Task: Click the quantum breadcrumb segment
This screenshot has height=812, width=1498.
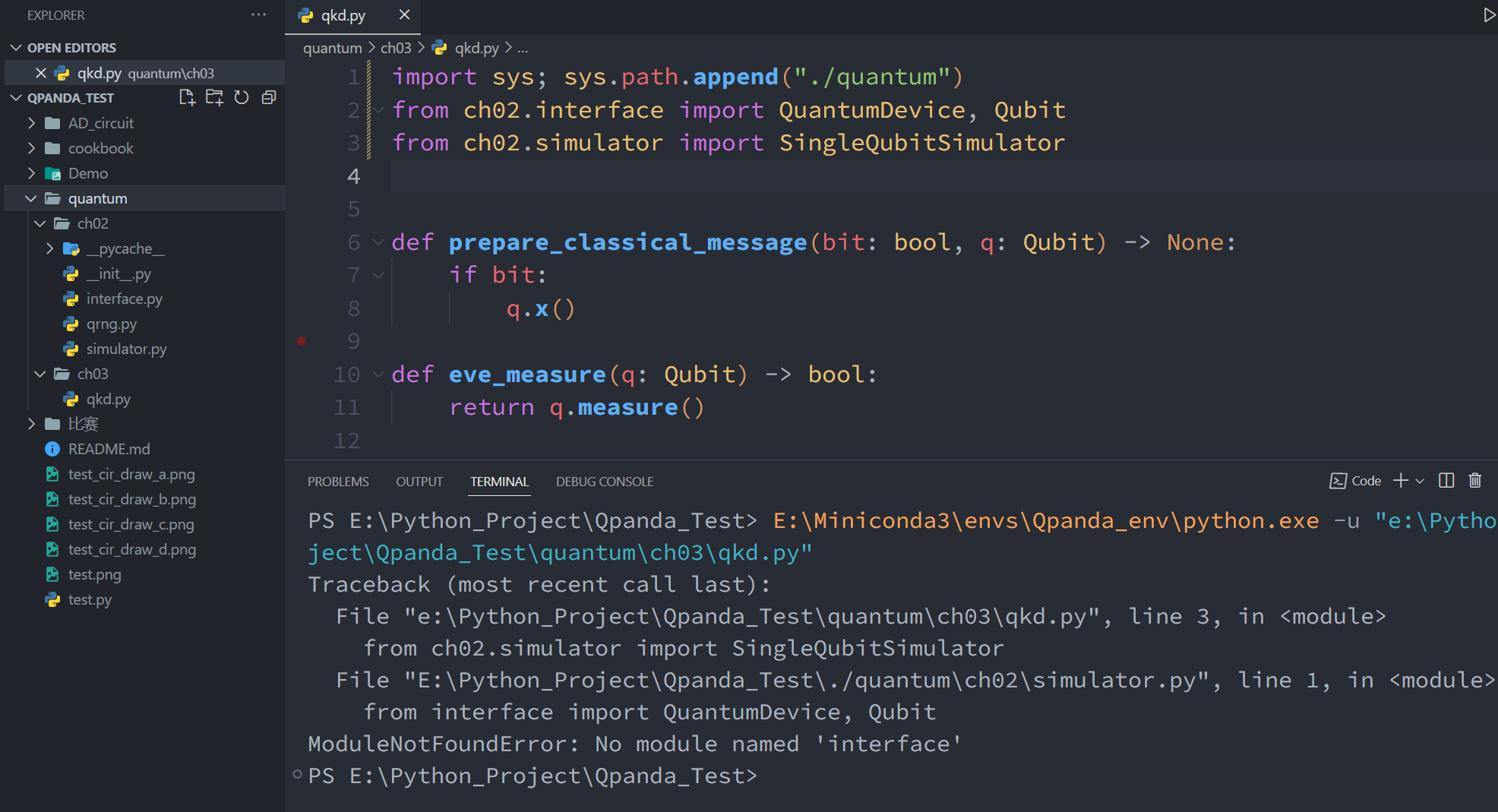Action: tap(333, 48)
